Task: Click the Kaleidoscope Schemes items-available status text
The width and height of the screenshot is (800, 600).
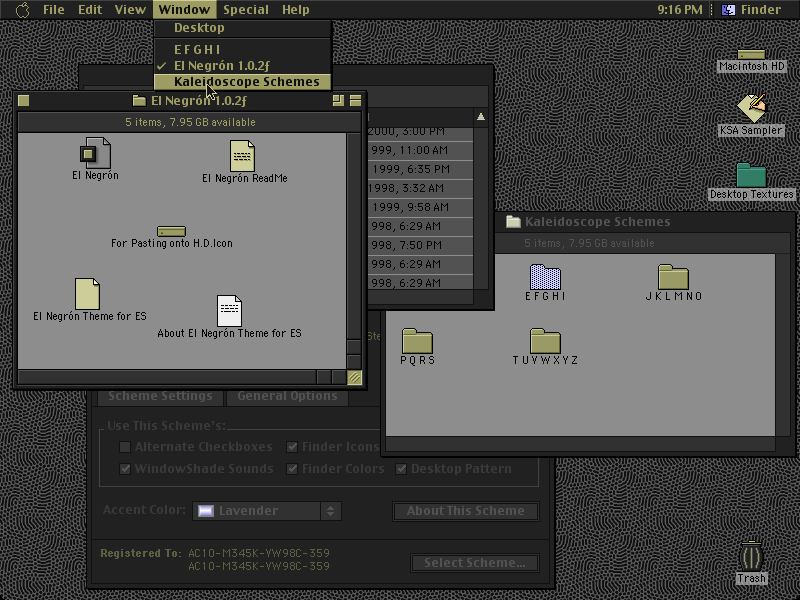Action: 589,243
